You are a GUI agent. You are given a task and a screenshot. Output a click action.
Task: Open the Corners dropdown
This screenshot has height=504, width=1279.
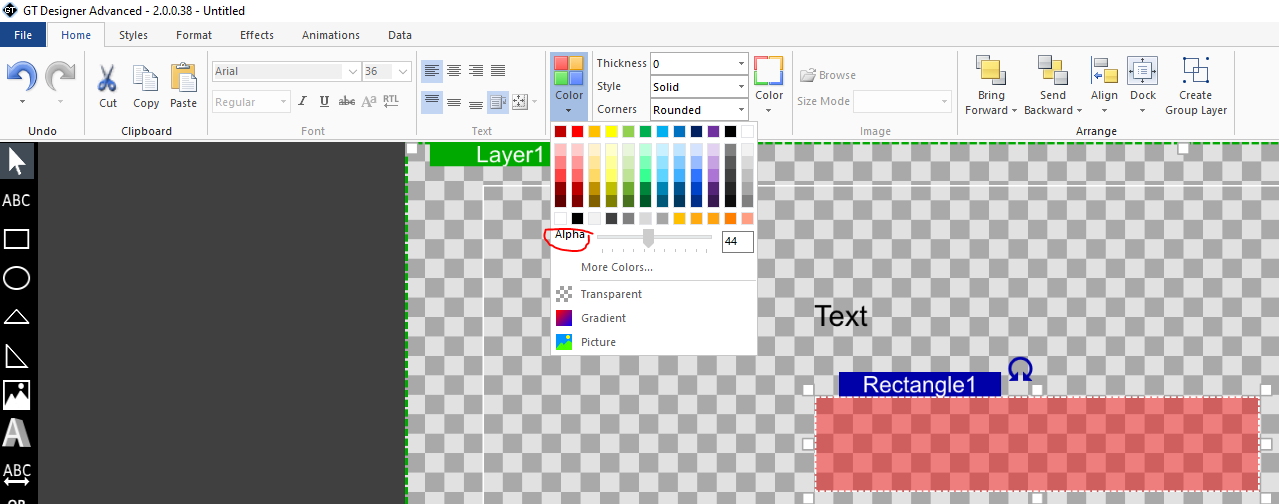(741, 110)
